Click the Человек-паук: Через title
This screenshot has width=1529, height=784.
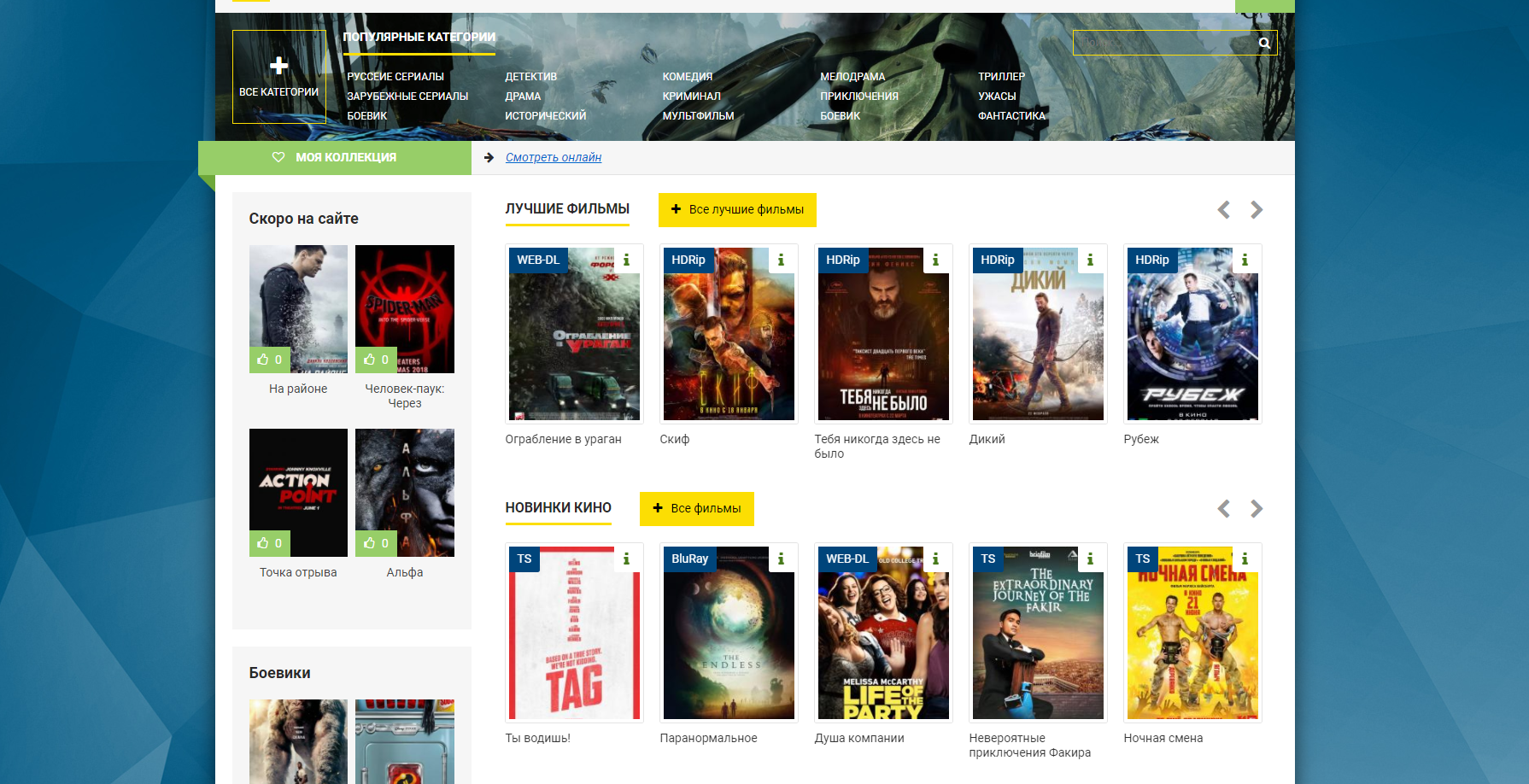pos(405,395)
